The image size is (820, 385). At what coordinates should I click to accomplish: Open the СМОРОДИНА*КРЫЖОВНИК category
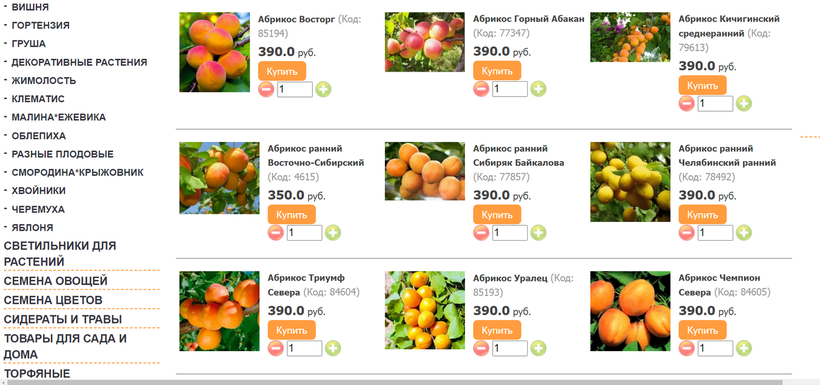pos(77,172)
